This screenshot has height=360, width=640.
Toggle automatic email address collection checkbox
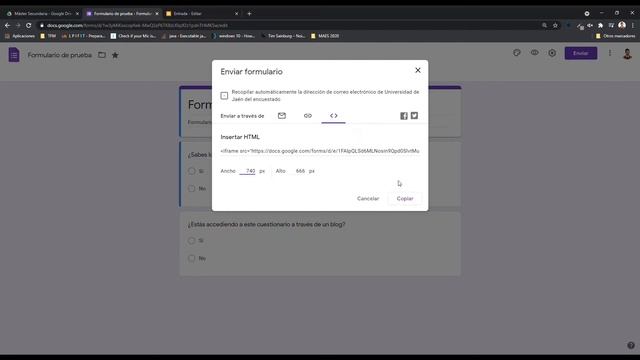coord(224,96)
